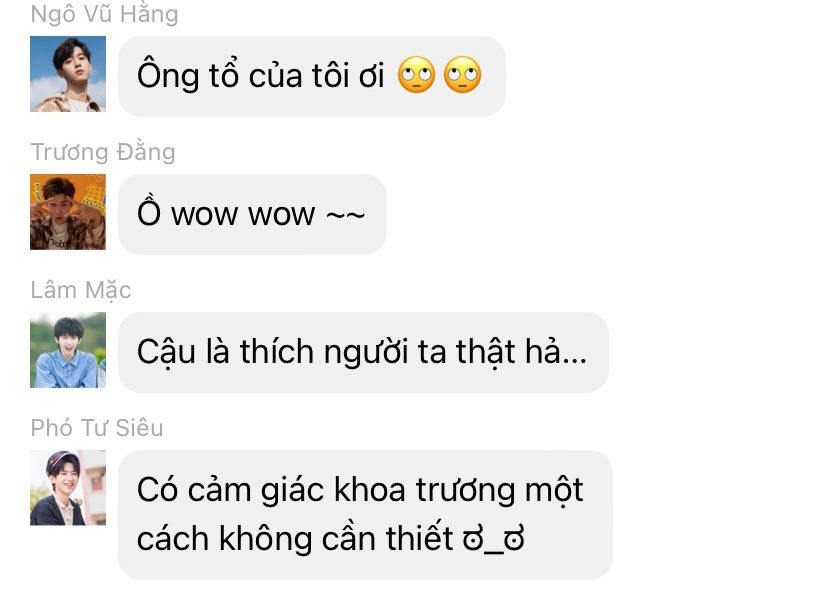Image resolution: width=828 pixels, height=593 pixels.
Task: Click the sender name Lâm Mặc
Action: (x=81, y=290)
